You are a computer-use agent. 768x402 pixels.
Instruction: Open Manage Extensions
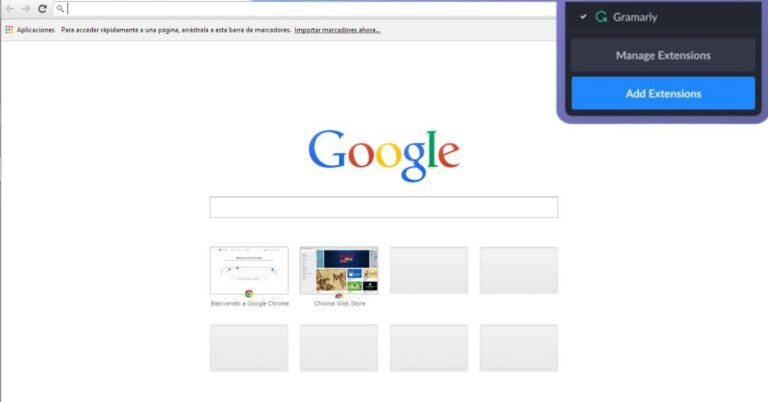tap(663, 55)
